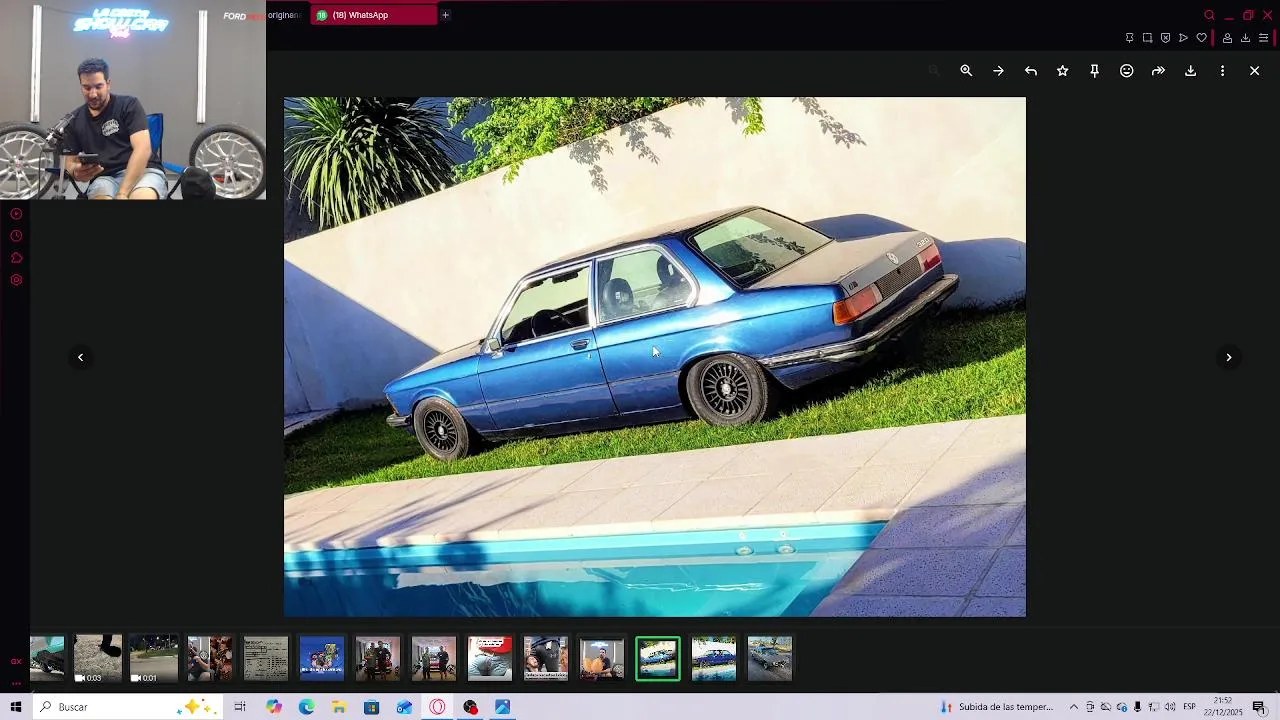This screenshot has width=1280, height=720.
Task: Zoom in on the photo with the magnifier
Action: pos(966,71)
